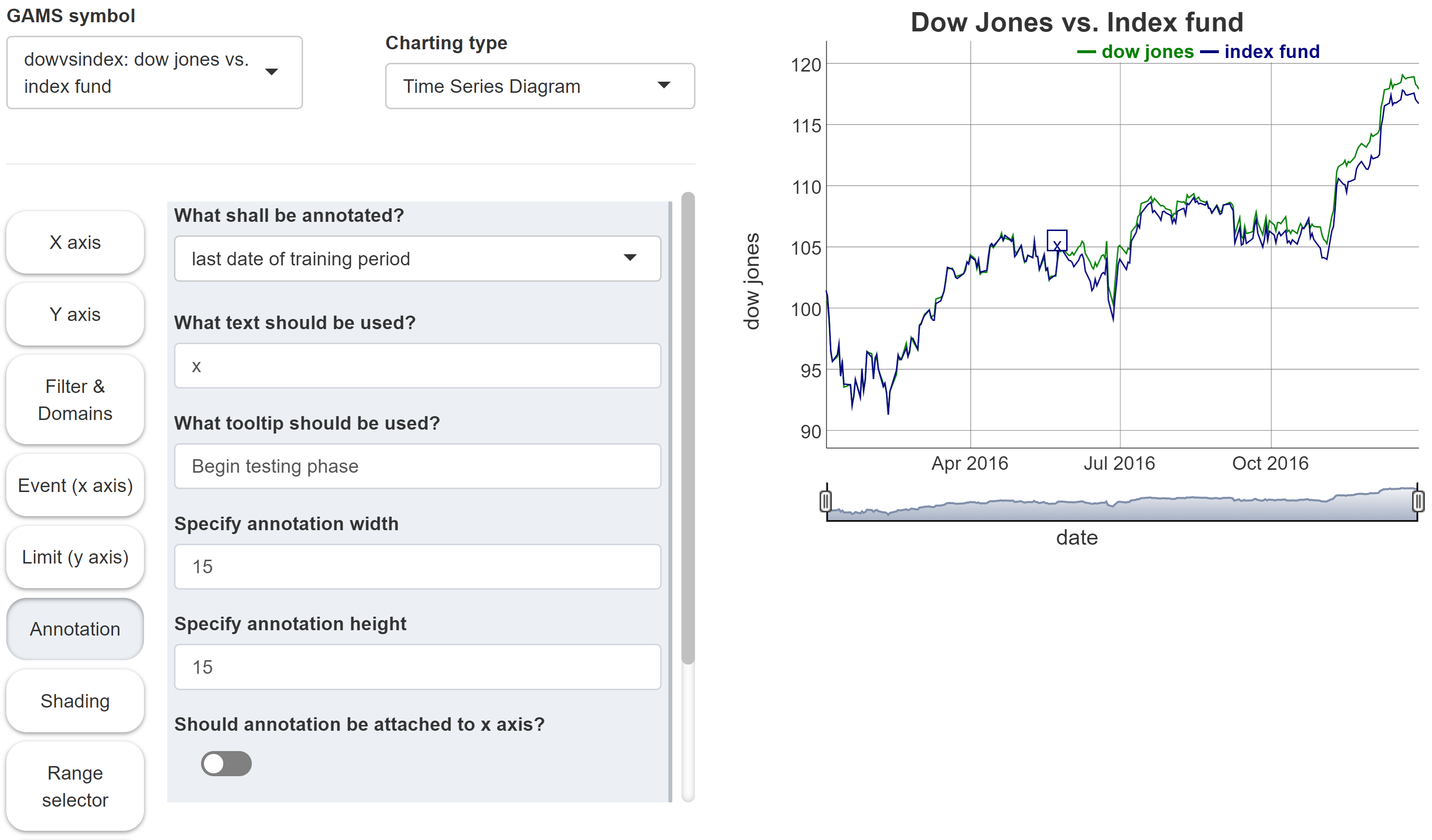
Task: Open 'What shall be annotated' dropdown
Action: [417, 259]
